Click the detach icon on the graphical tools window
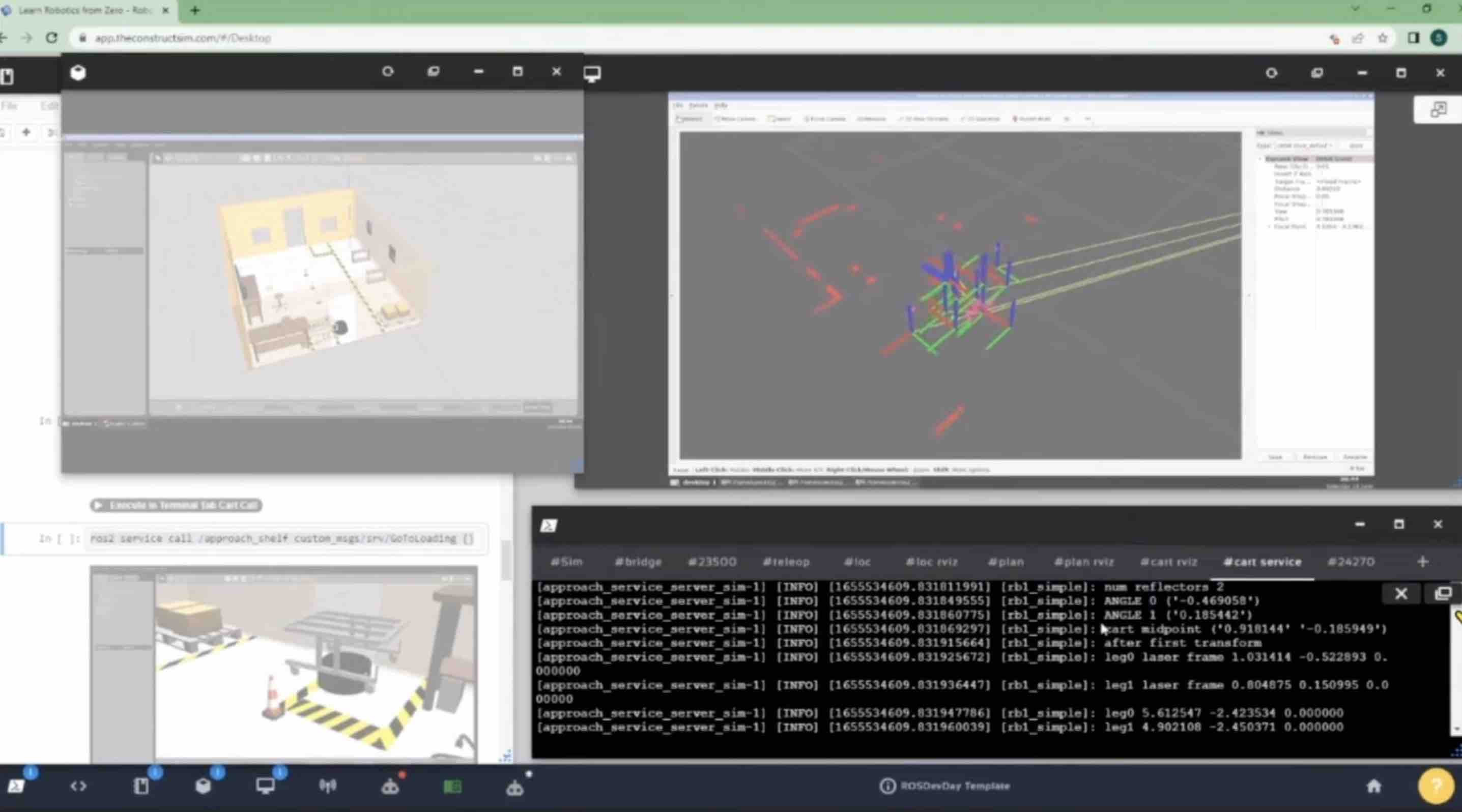Viewport: 1462px width, 812px height. coord(1316,73)
